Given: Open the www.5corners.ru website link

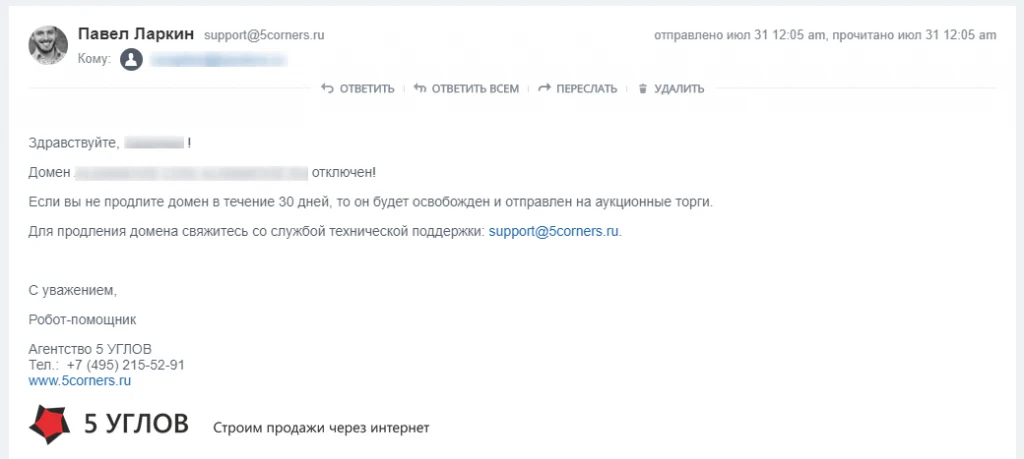Looking at the screenshot, I should coord(80,381).
